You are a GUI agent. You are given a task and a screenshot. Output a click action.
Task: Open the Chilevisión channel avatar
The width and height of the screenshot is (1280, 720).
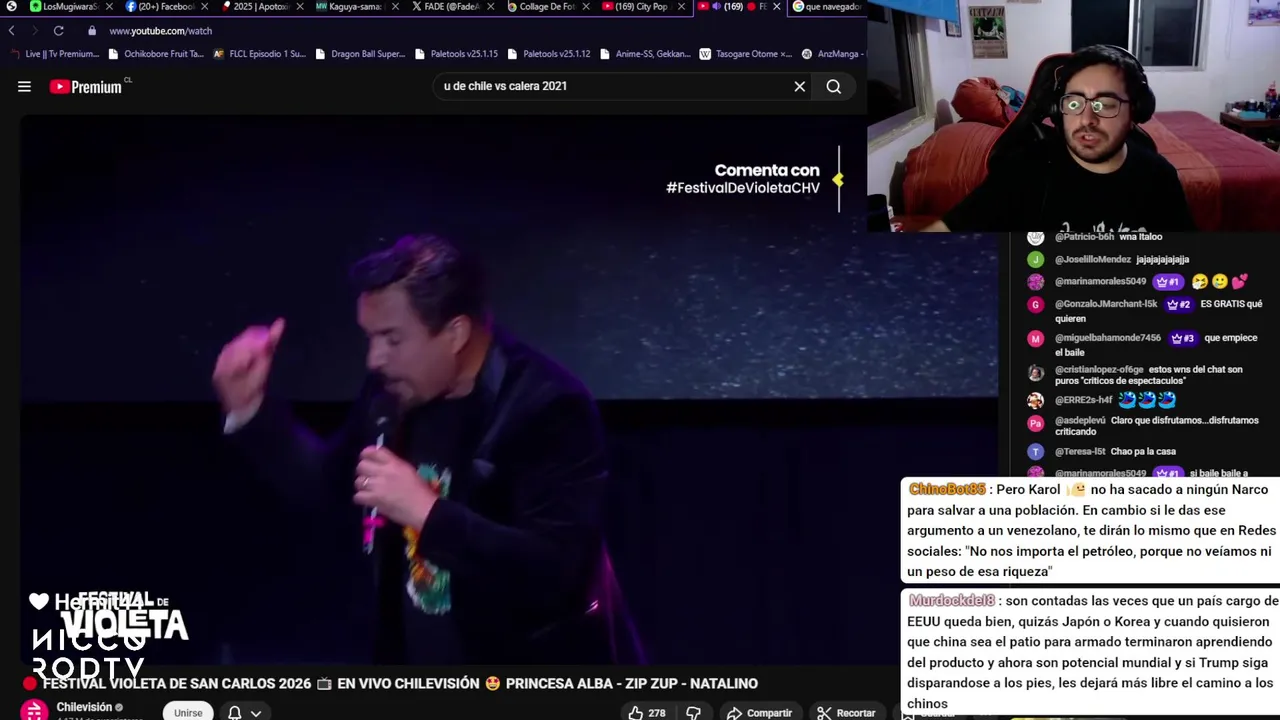pos(35,711)
